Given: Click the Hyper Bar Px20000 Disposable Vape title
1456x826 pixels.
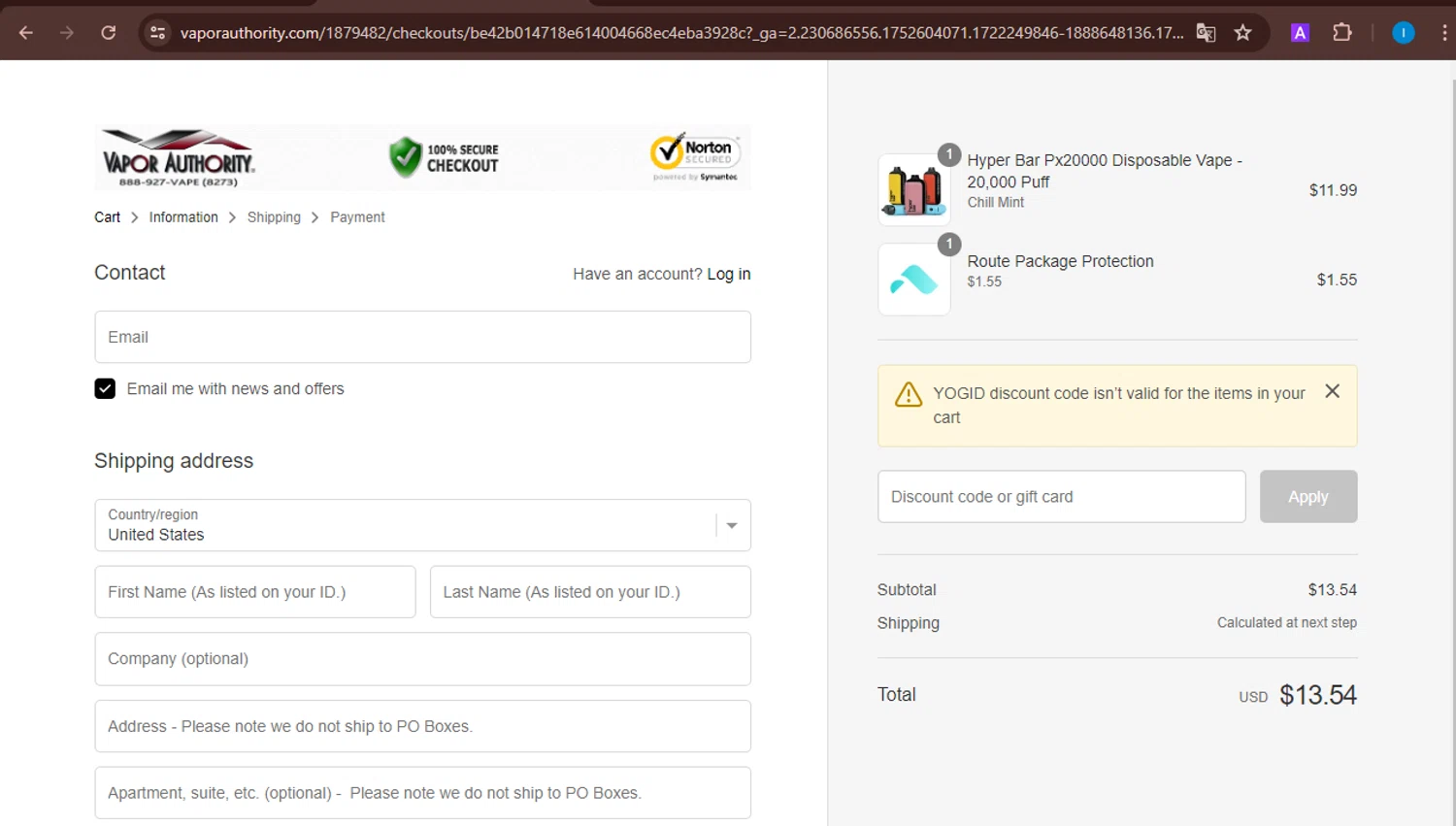Looking at the screenshot, I should 1105,171.
